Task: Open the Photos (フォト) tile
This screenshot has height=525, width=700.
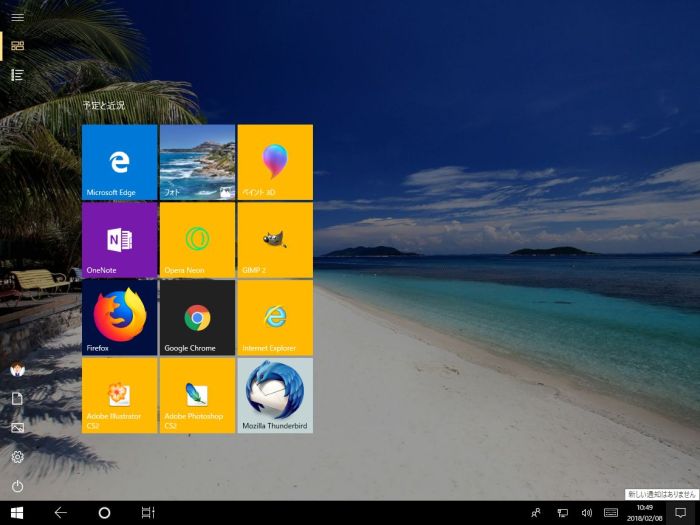Action: [197, 162]
